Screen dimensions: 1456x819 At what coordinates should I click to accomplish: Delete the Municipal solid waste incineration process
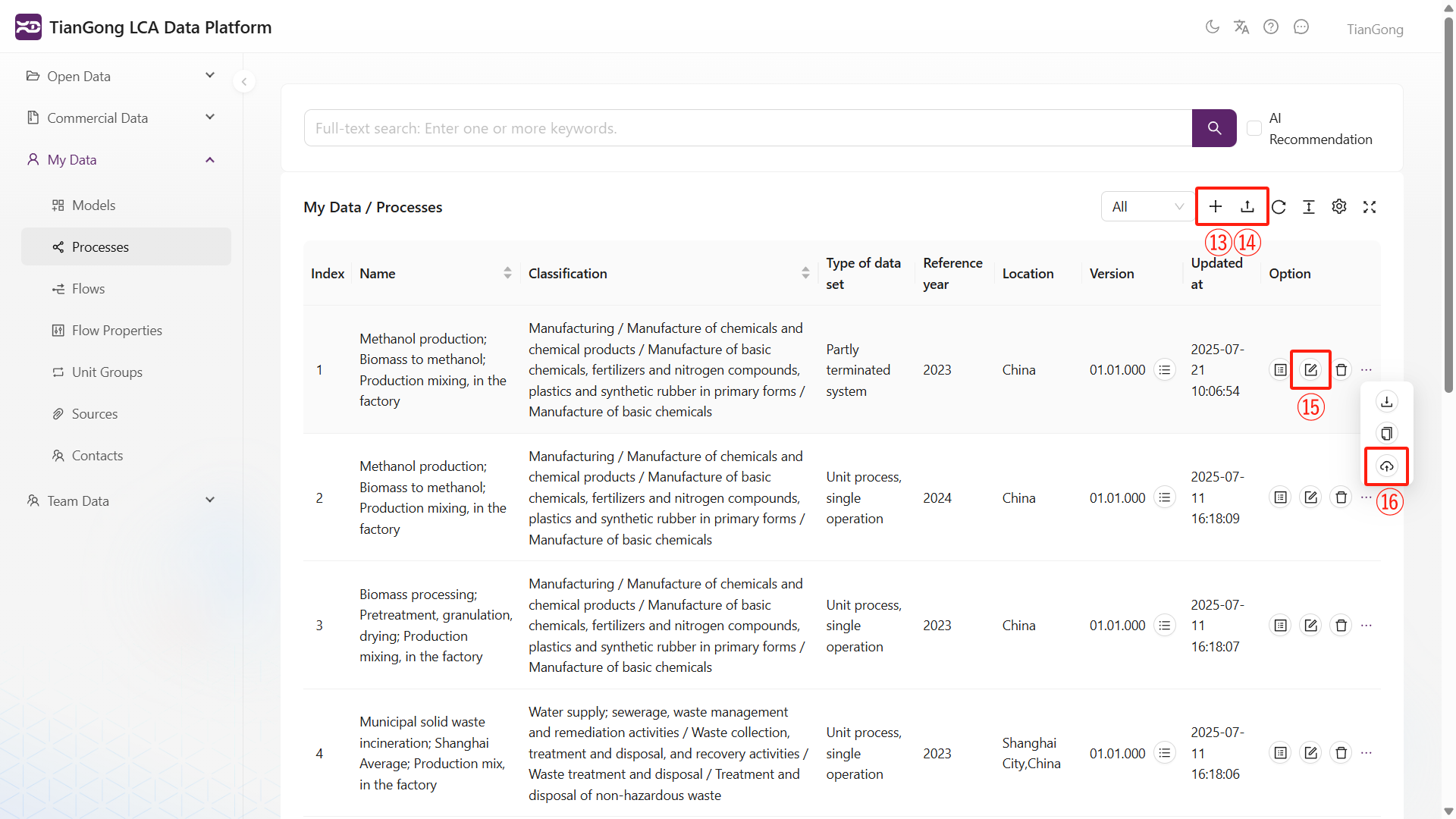point(1341,752)
